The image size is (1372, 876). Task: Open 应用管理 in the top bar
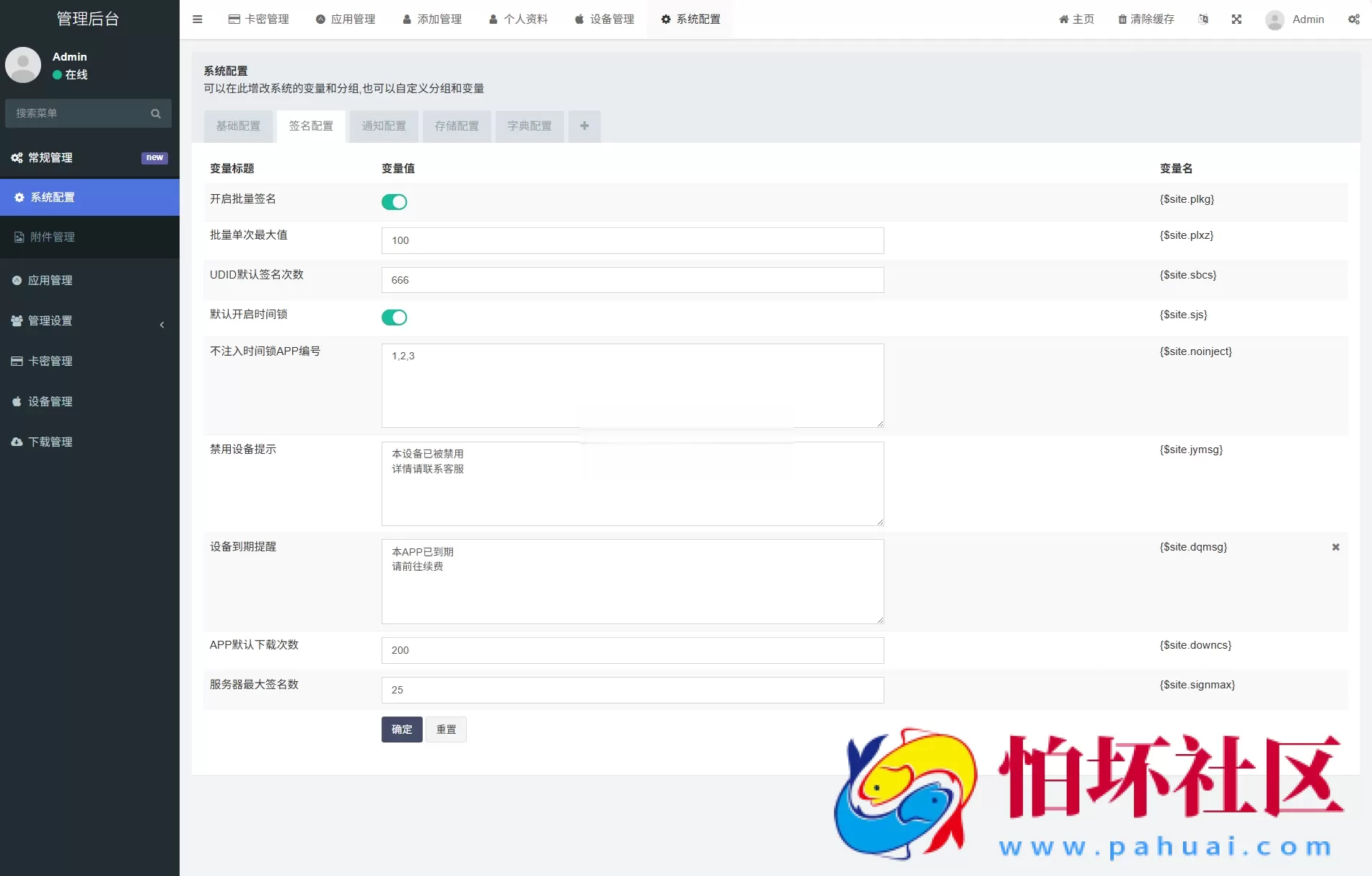coord(346,19)
